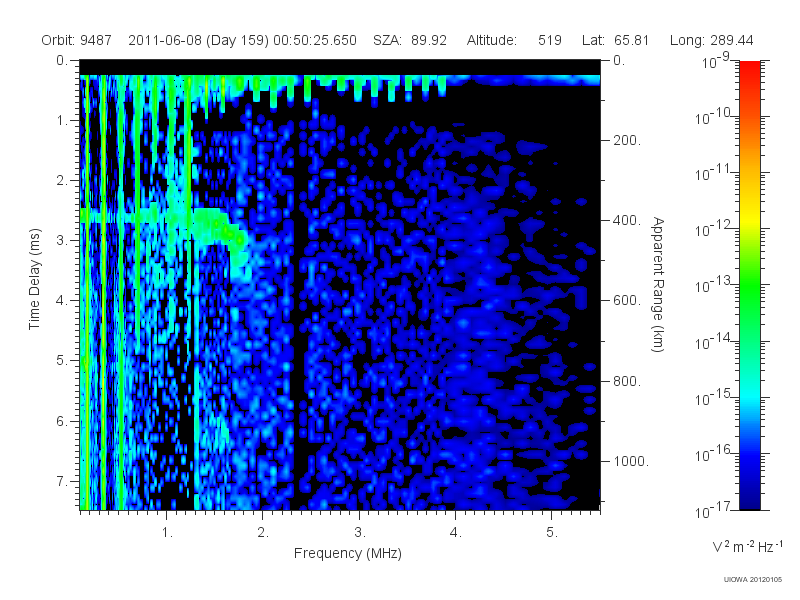Click the time '00:50:25.650' text
Viewport: 800px width, 600px height.
click(x=315, y=40)
